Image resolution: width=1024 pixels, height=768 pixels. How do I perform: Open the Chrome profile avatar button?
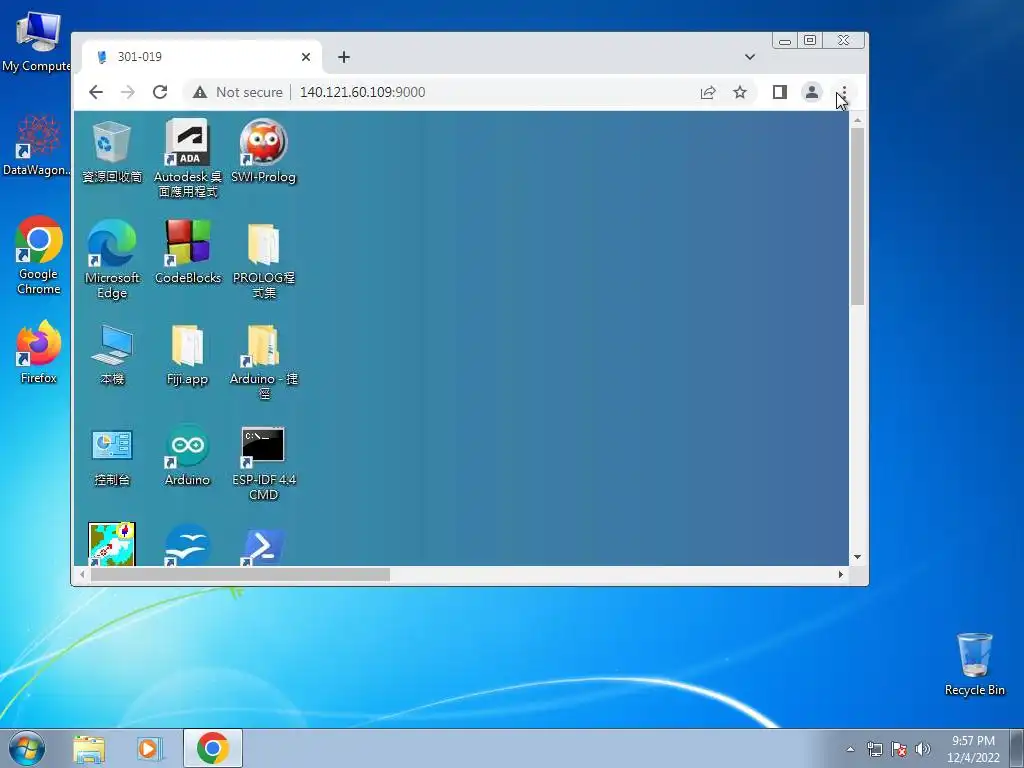click(x=812, y=92)
